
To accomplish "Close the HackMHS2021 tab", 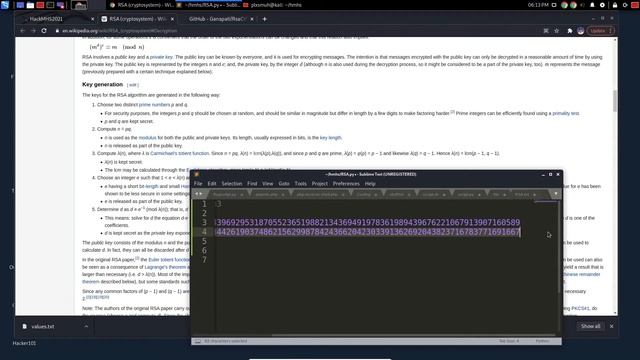I will [x=93, y=19].
